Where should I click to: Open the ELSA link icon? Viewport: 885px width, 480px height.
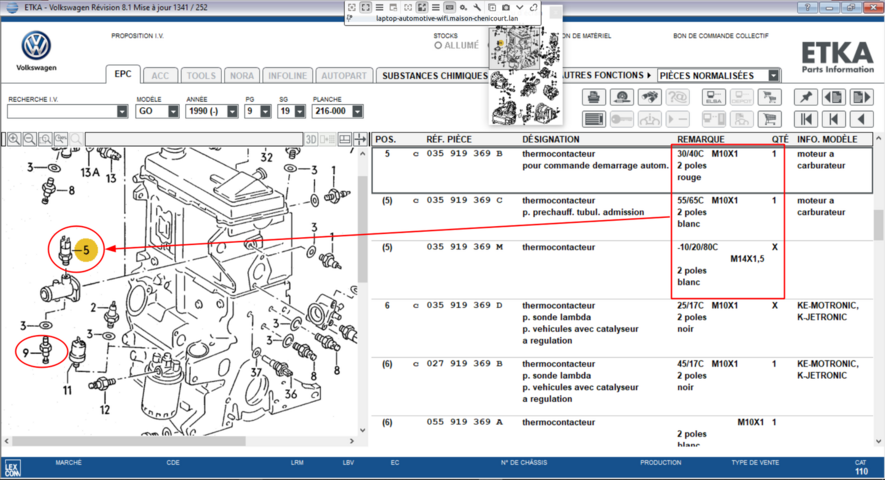(714, 97)
